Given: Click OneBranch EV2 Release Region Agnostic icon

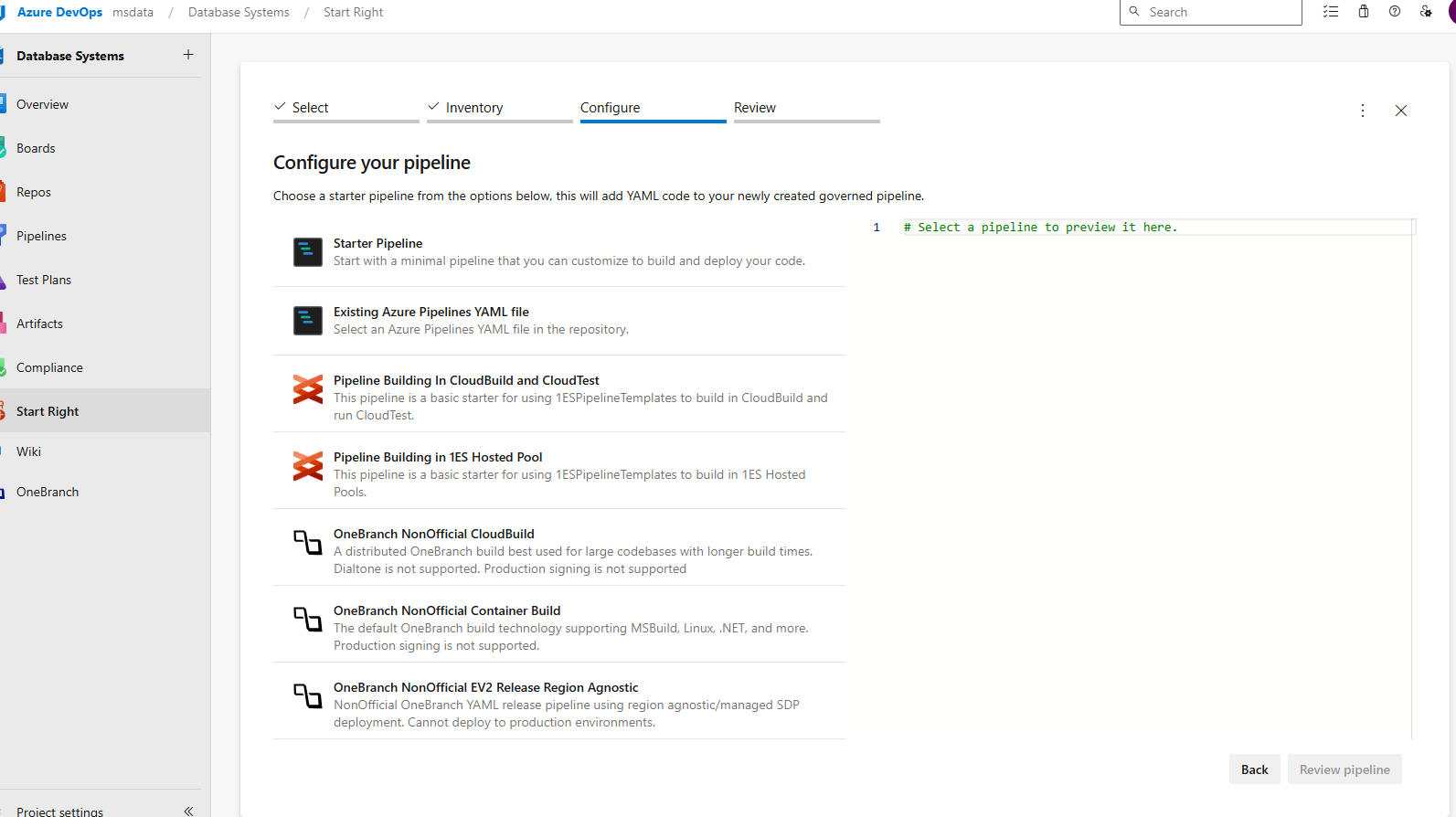Looking at the screenshot, I should pos(308,696).
